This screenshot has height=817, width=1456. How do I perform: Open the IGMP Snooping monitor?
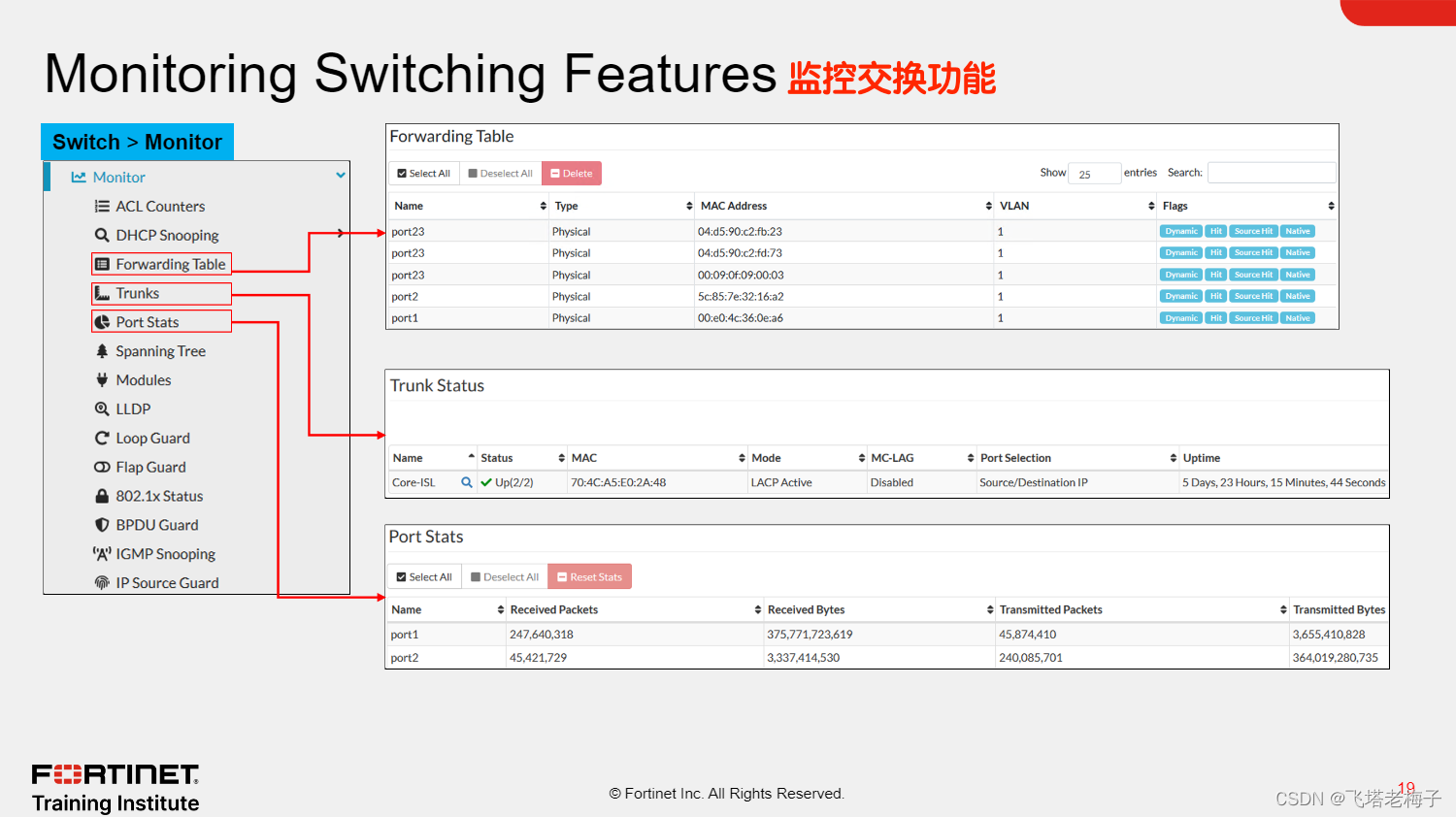point(165,554)
